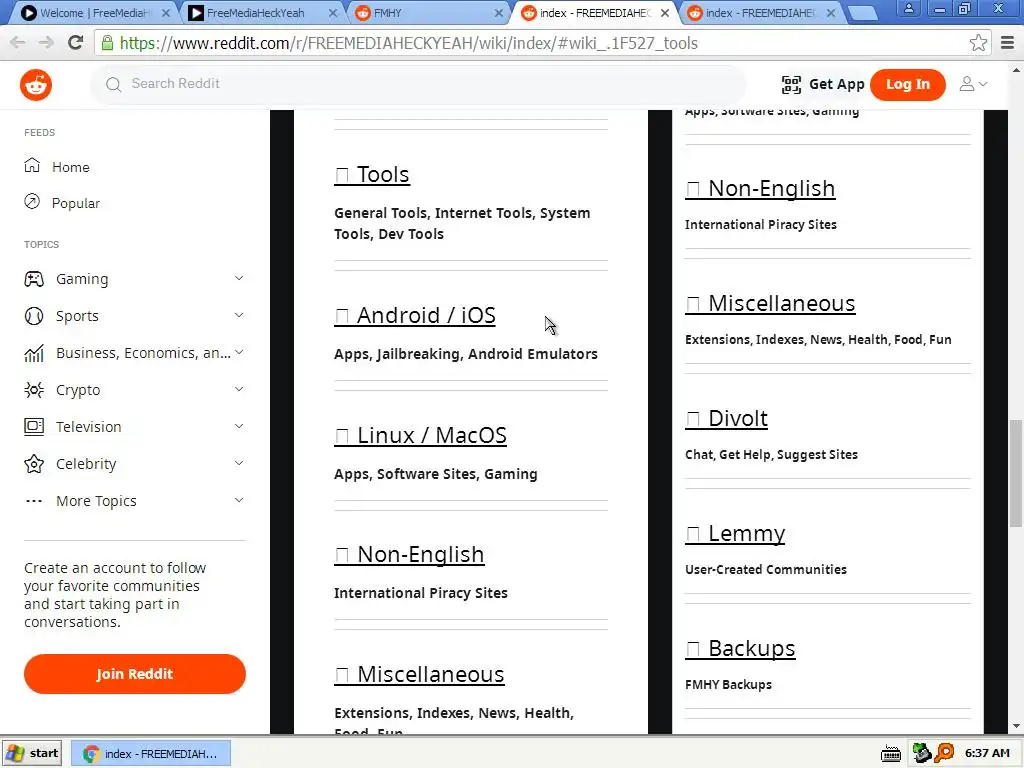The height and width of the screenshot is (768, 1024).
Task: Expand the More Topics chevron
Action: [x=239, y=500]
